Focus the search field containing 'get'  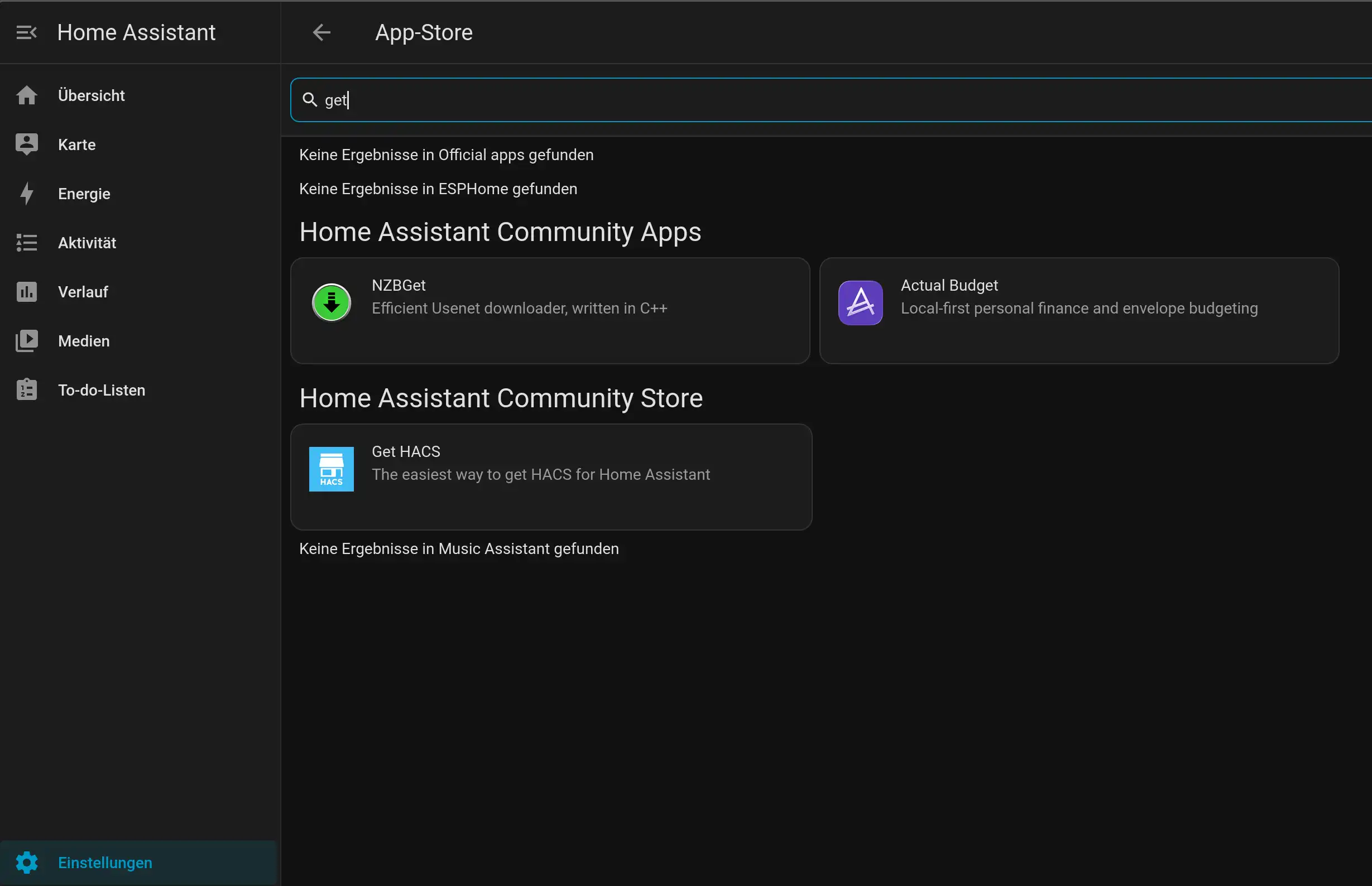(831, 100)
